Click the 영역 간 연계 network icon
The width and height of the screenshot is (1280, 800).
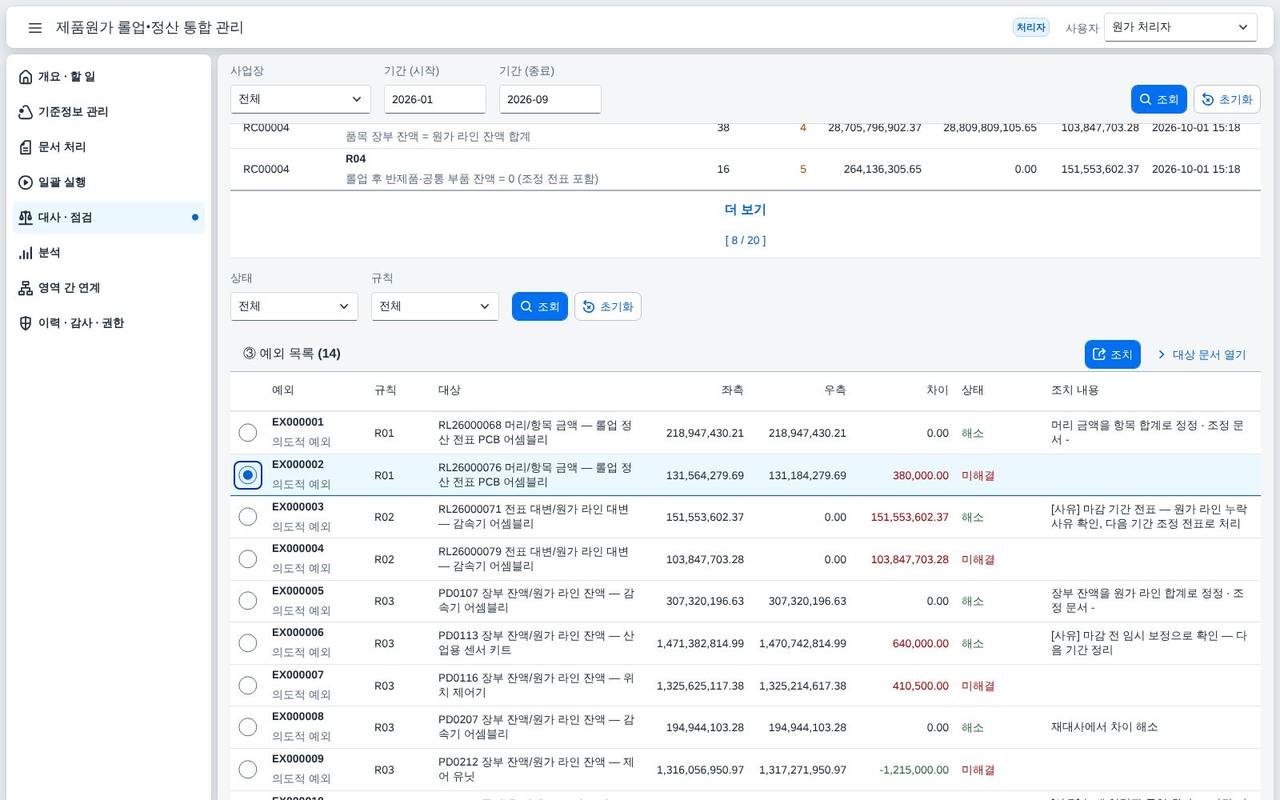coord(26,288)
